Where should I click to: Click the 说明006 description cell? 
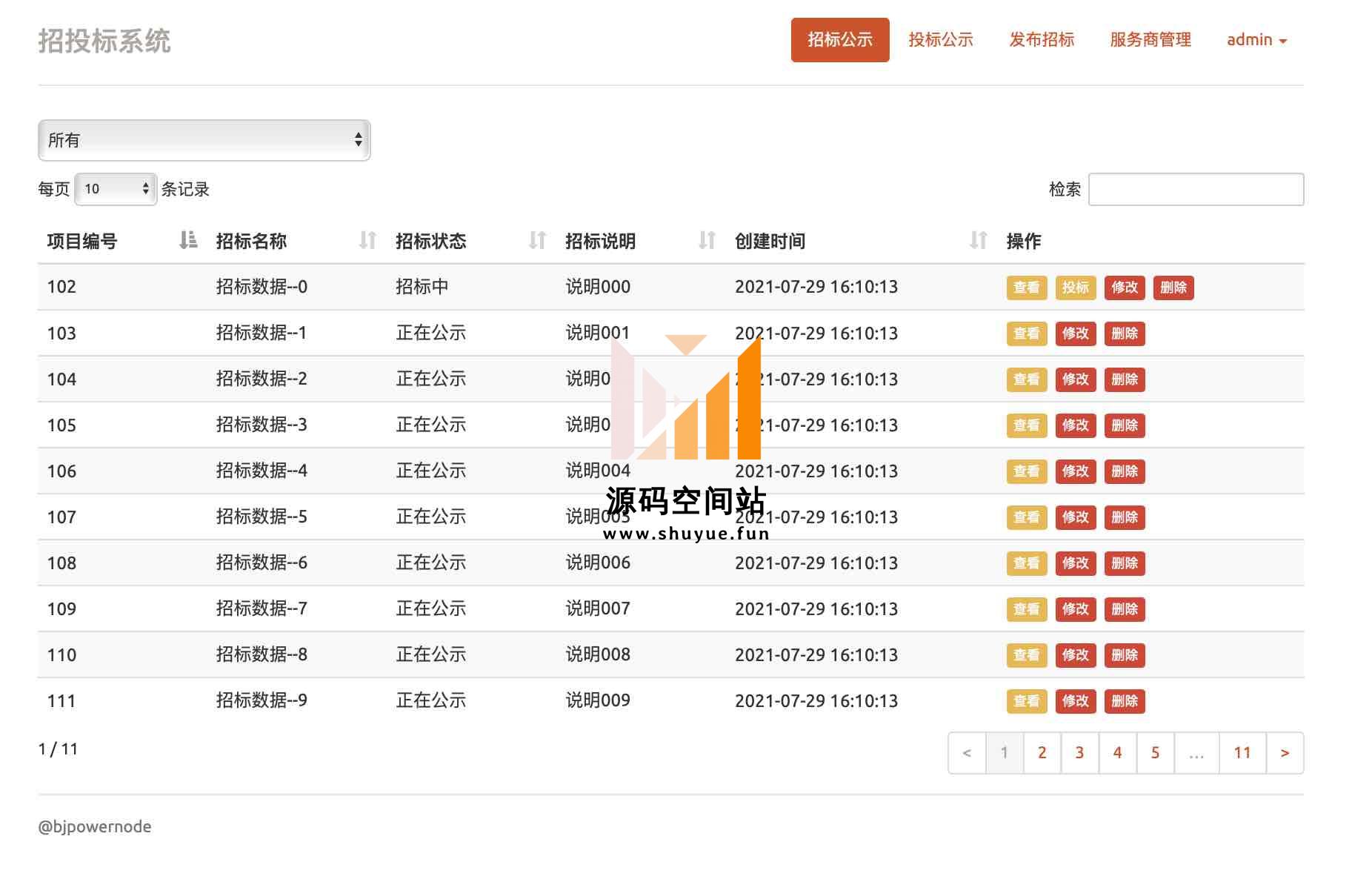pyautogui.click(x=598, y=563)
